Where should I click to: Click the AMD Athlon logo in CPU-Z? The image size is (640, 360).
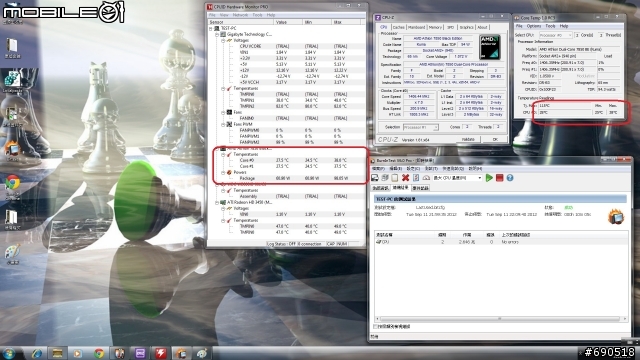pyautogui.click(x=490, y=47)
